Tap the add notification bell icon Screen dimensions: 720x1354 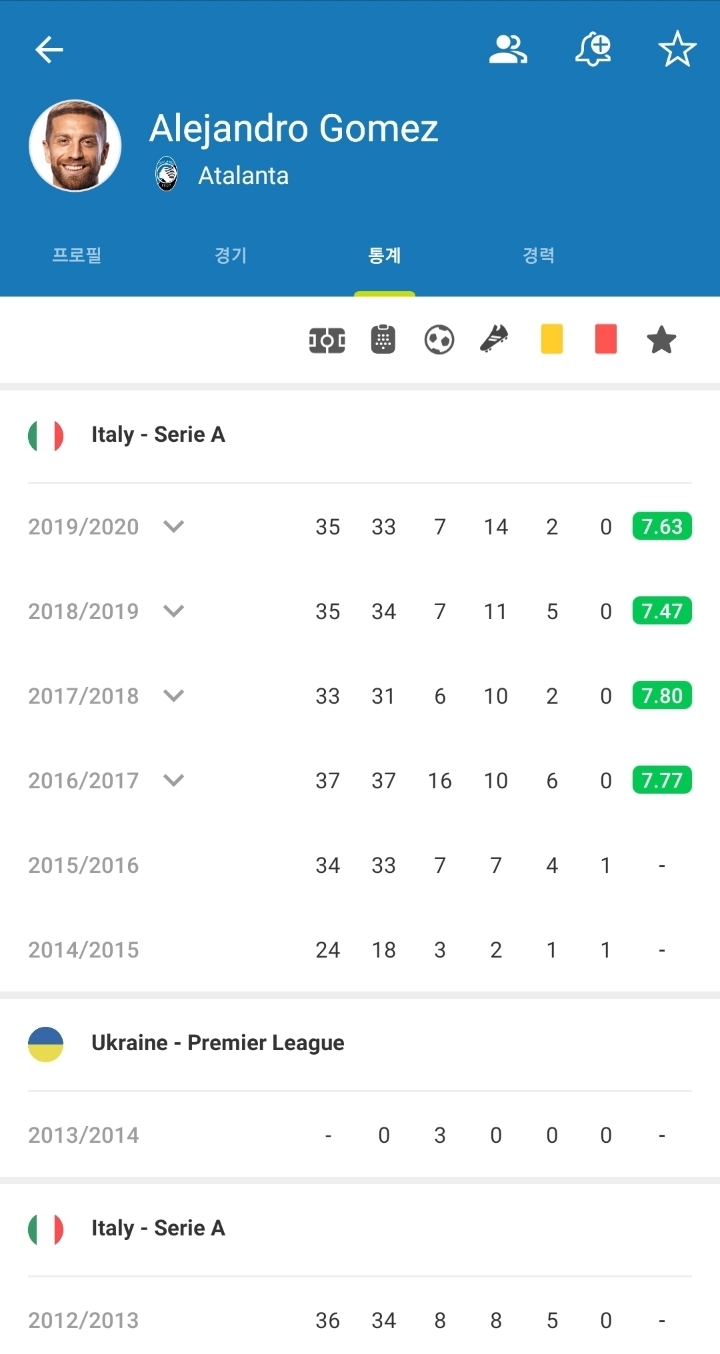593,49
